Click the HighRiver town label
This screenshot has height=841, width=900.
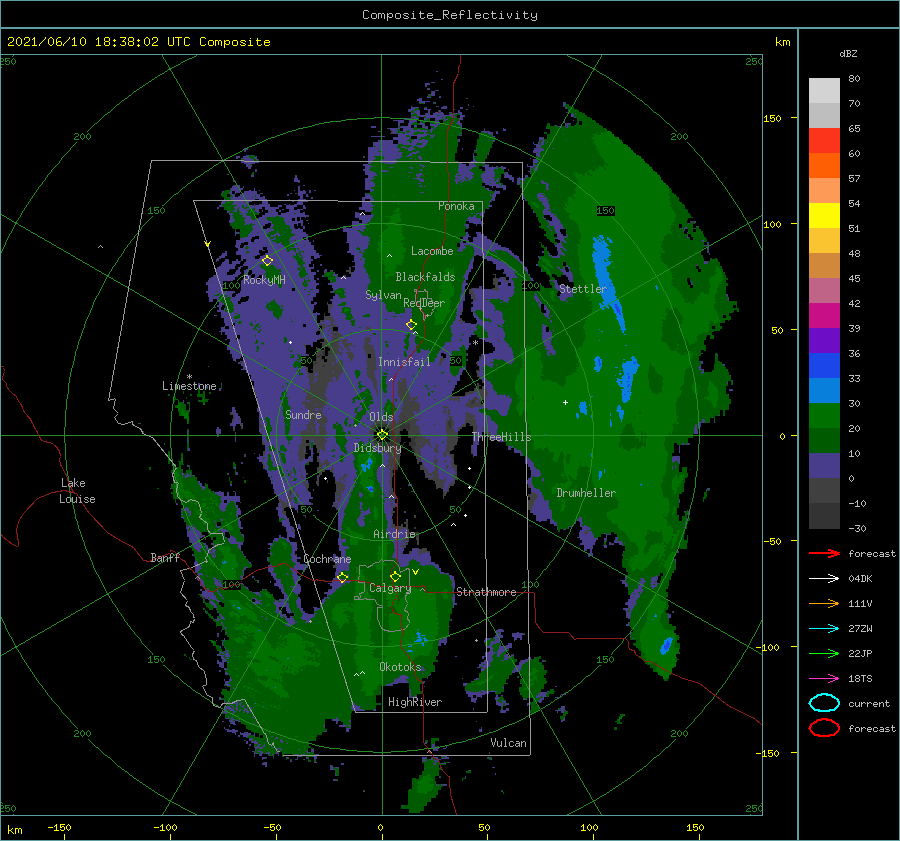415,702
